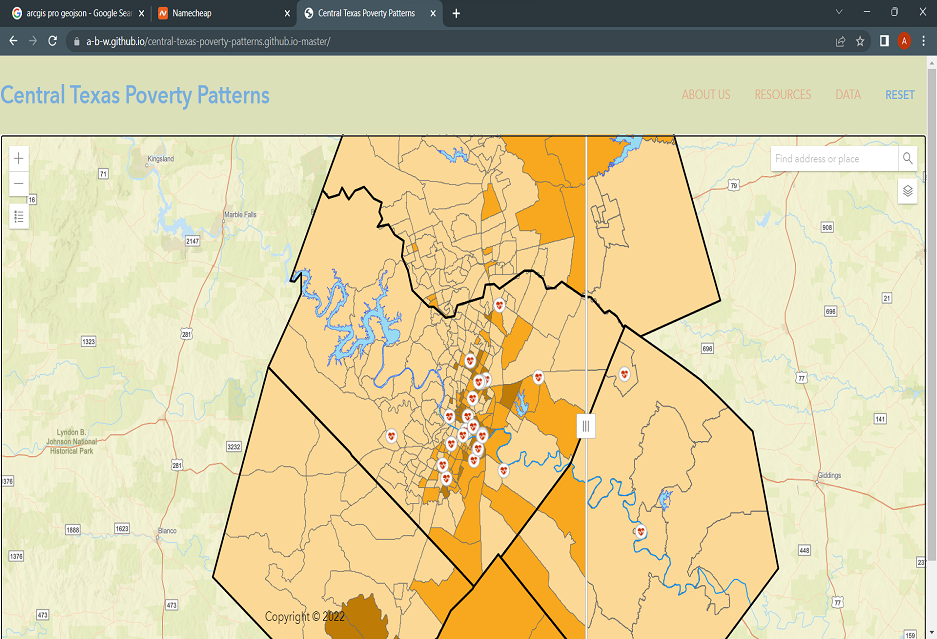Open the RESOURCES link
The height and width of the screenshot is (639, 937).
[x=782, y=95]
